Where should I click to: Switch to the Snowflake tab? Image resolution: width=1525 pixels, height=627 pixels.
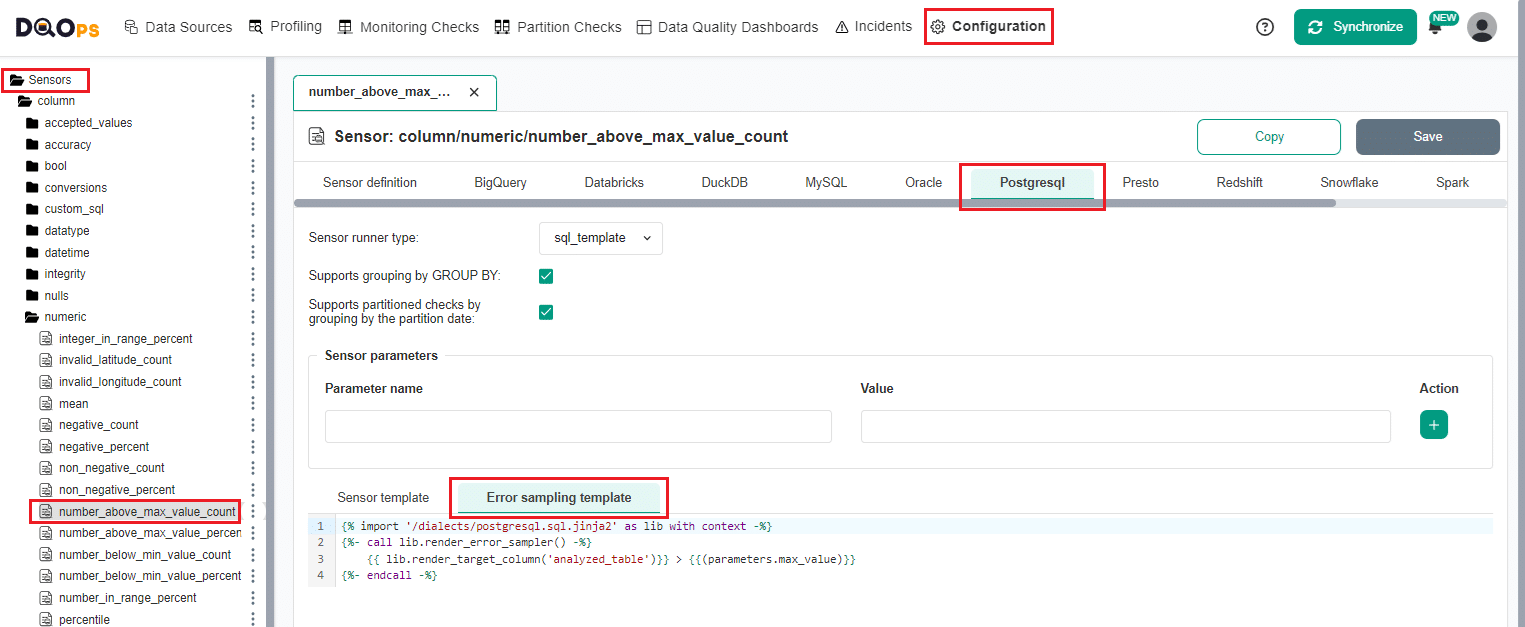tap(1349, 183)
